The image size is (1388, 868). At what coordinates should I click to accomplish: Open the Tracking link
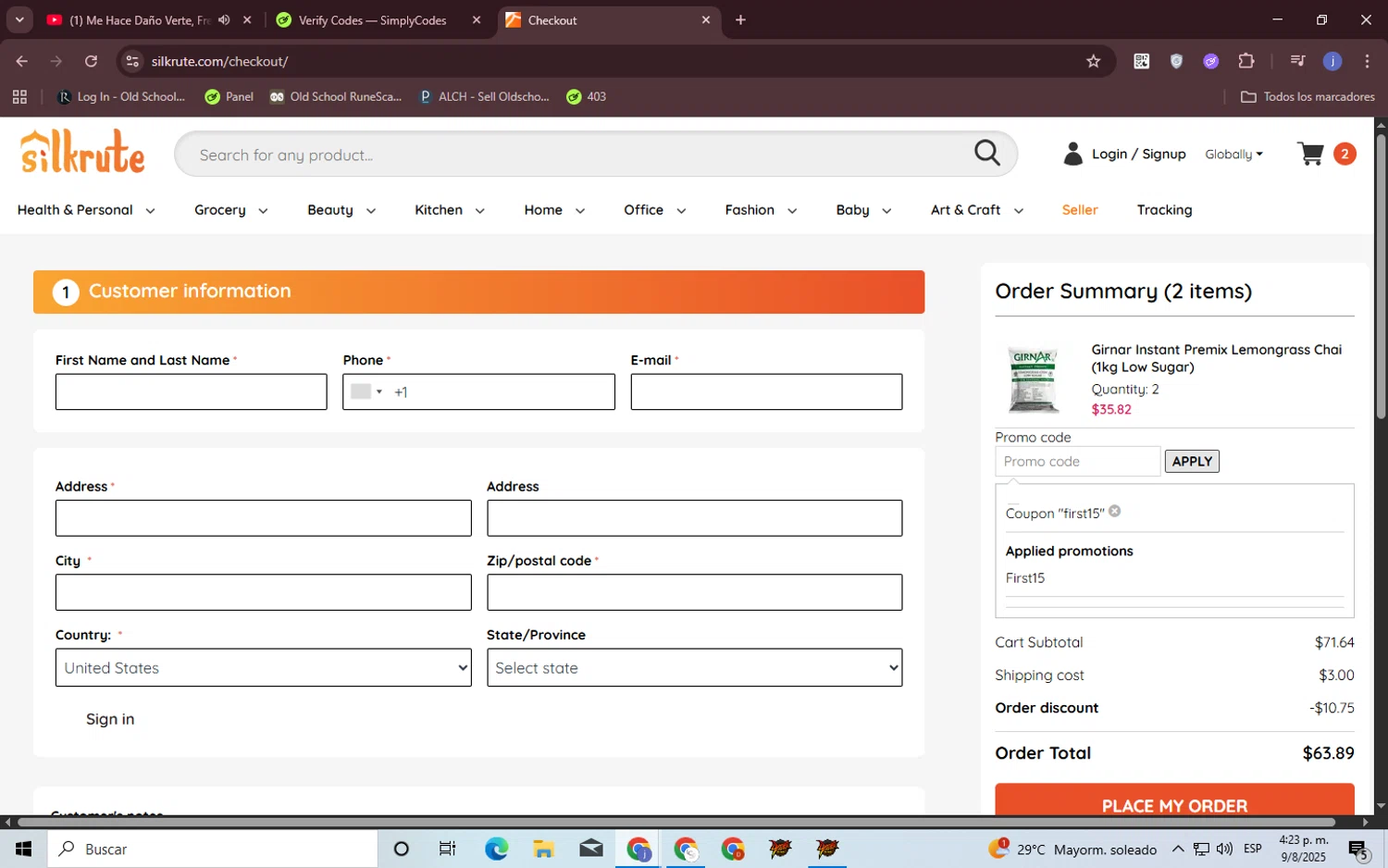1164,210
